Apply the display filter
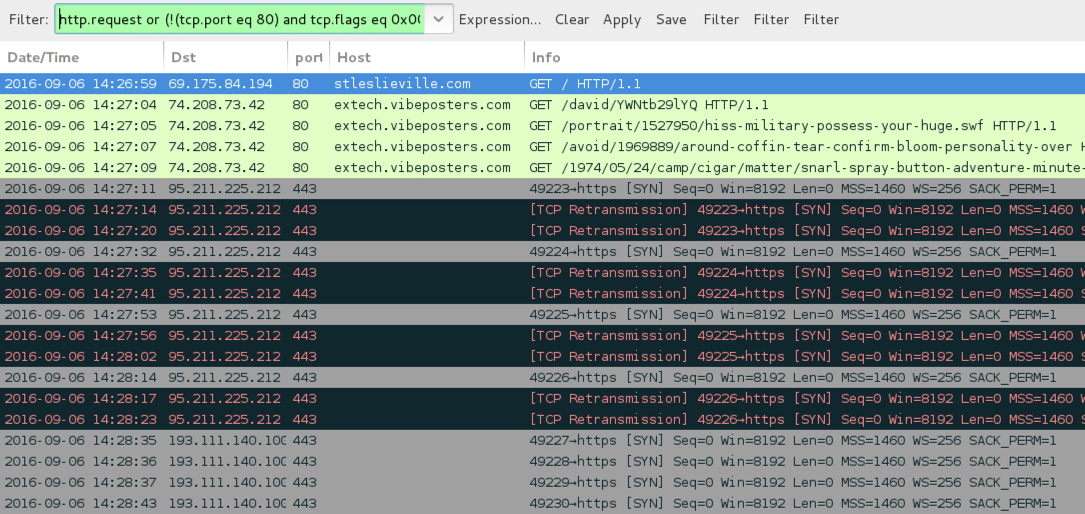Viewport: 1085px width, 514px height. point(621,19)
